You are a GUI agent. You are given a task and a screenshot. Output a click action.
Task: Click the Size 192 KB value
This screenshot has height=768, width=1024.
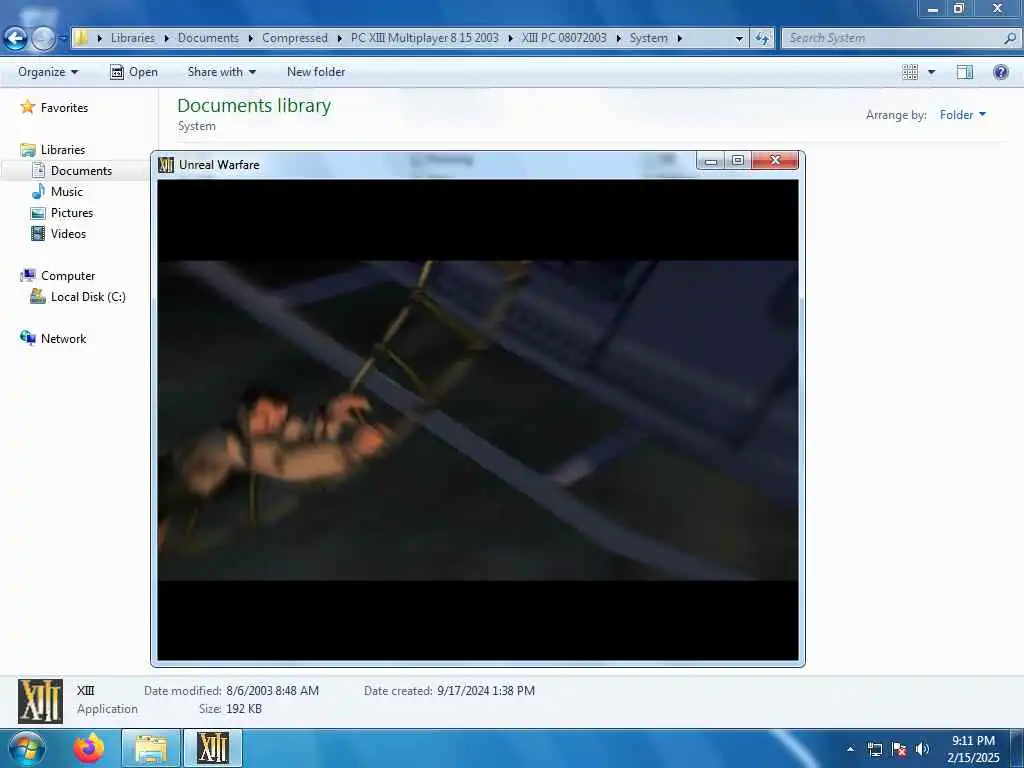(x=244, y=709)
